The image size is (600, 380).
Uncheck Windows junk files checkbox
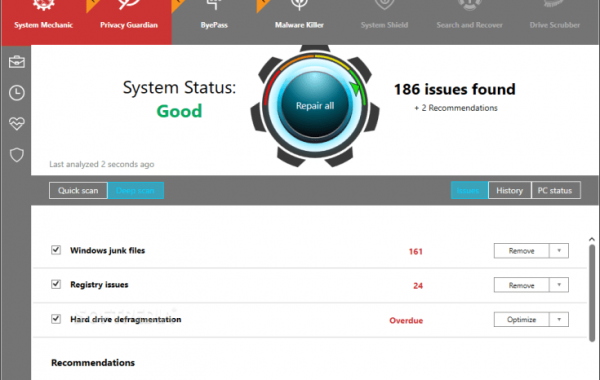pyautogui.click(x=56, y=250)
